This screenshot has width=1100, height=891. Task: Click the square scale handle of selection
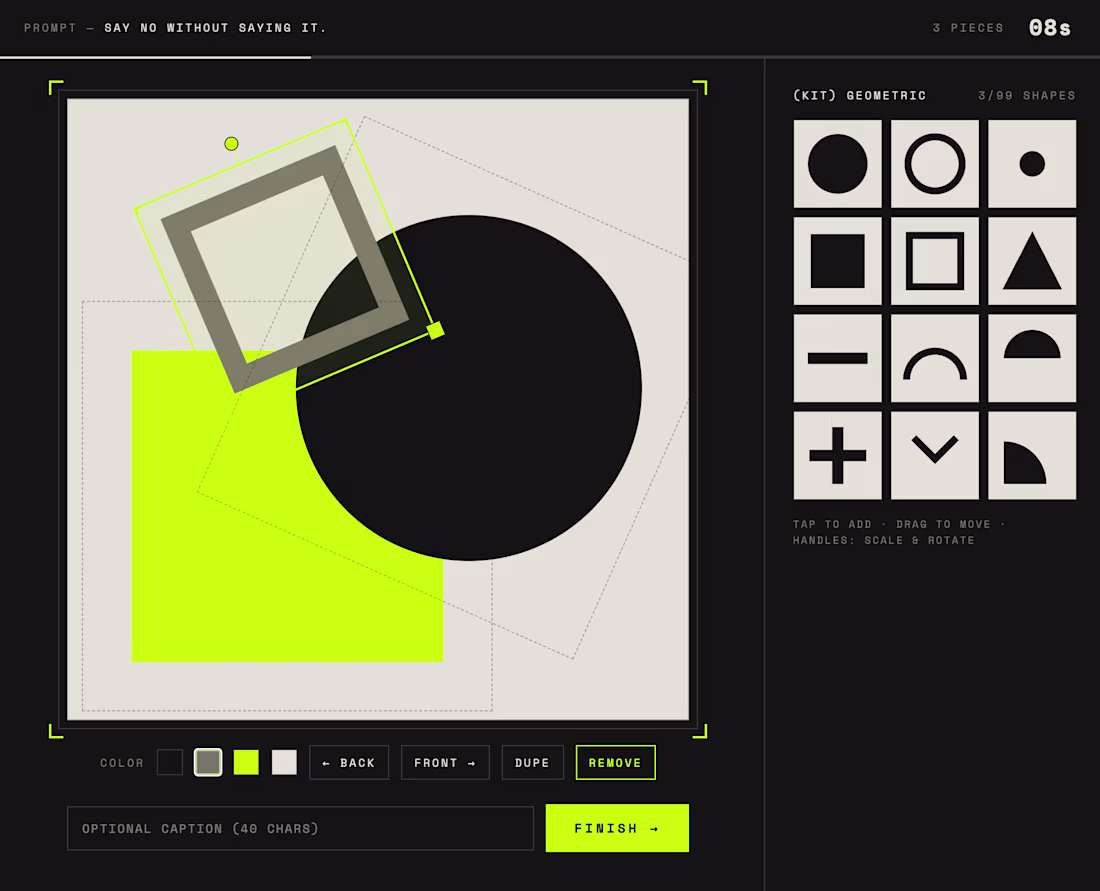click(x=436, y=330)
